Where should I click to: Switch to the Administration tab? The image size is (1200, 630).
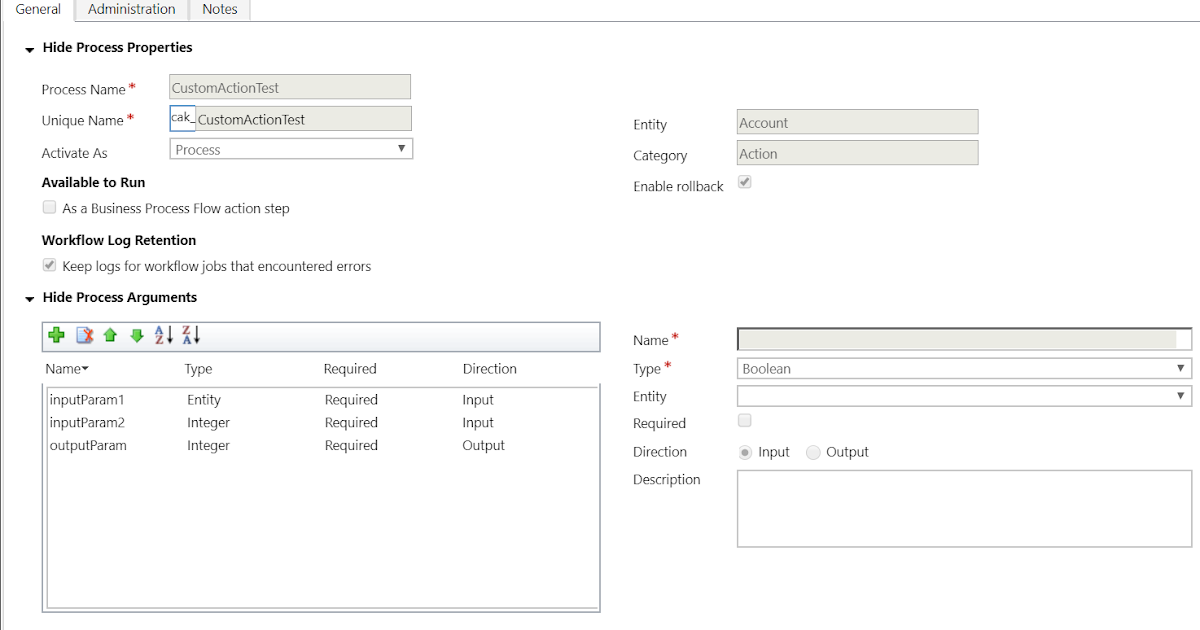(130, 9)
